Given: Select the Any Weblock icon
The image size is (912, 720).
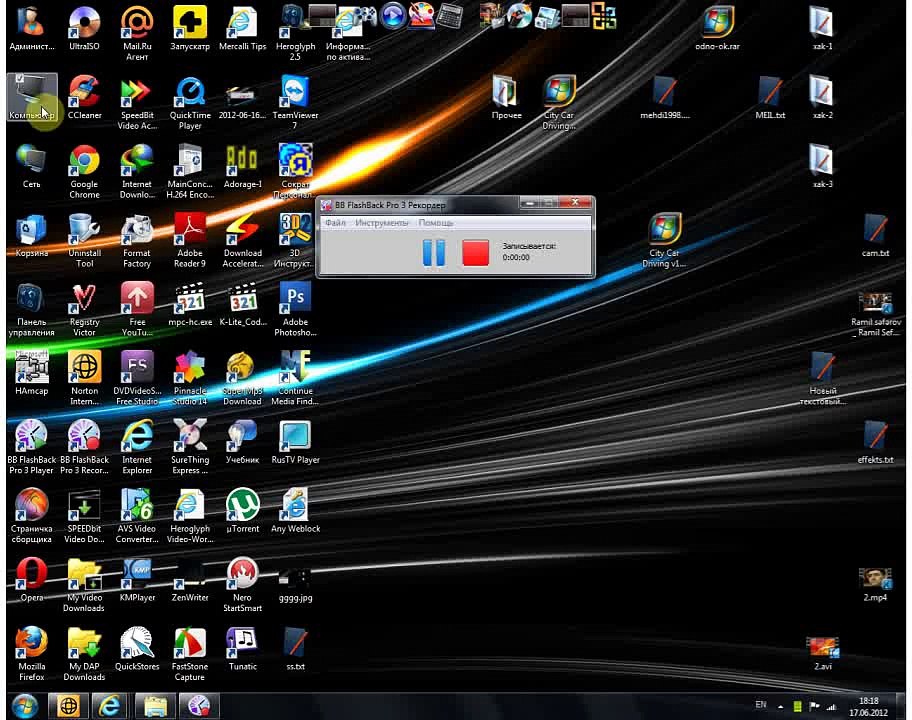Looking at the screenshot, I should pos(295,512).
